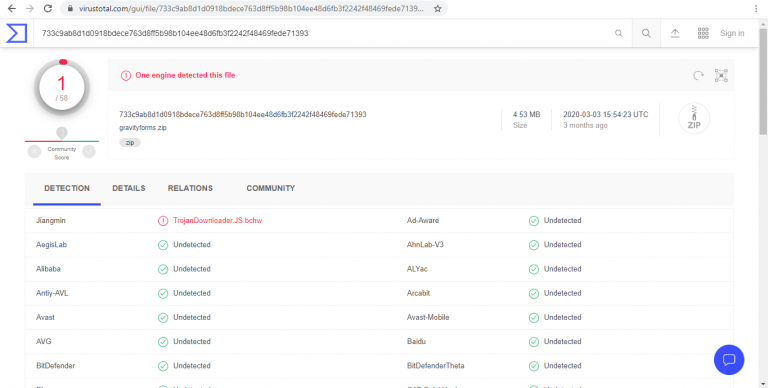Viewport: 768px width, 388px height.
Task: Reload the page in browser
Action: (48, 8)
